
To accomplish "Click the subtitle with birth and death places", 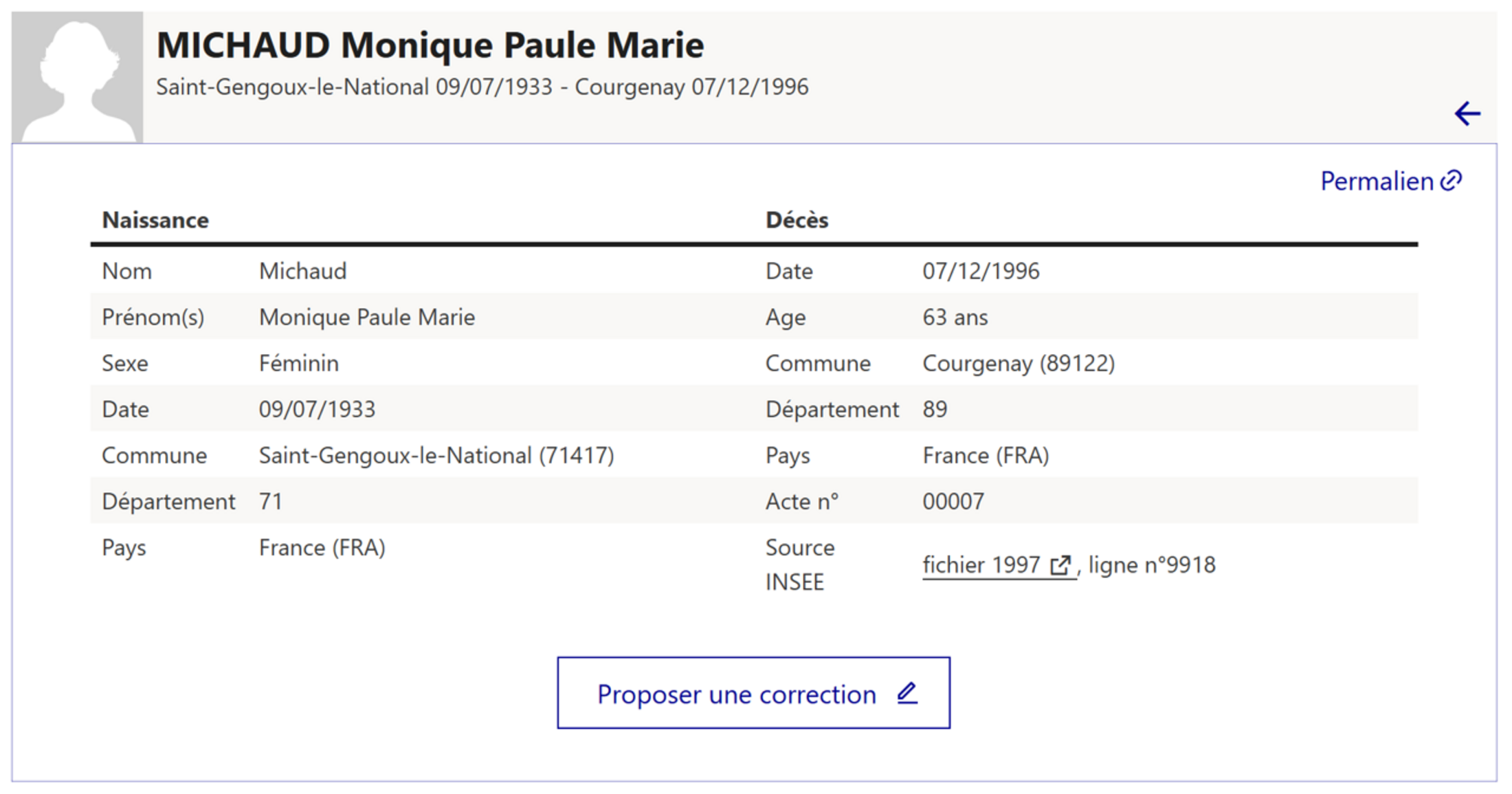I will click(482, 87).
